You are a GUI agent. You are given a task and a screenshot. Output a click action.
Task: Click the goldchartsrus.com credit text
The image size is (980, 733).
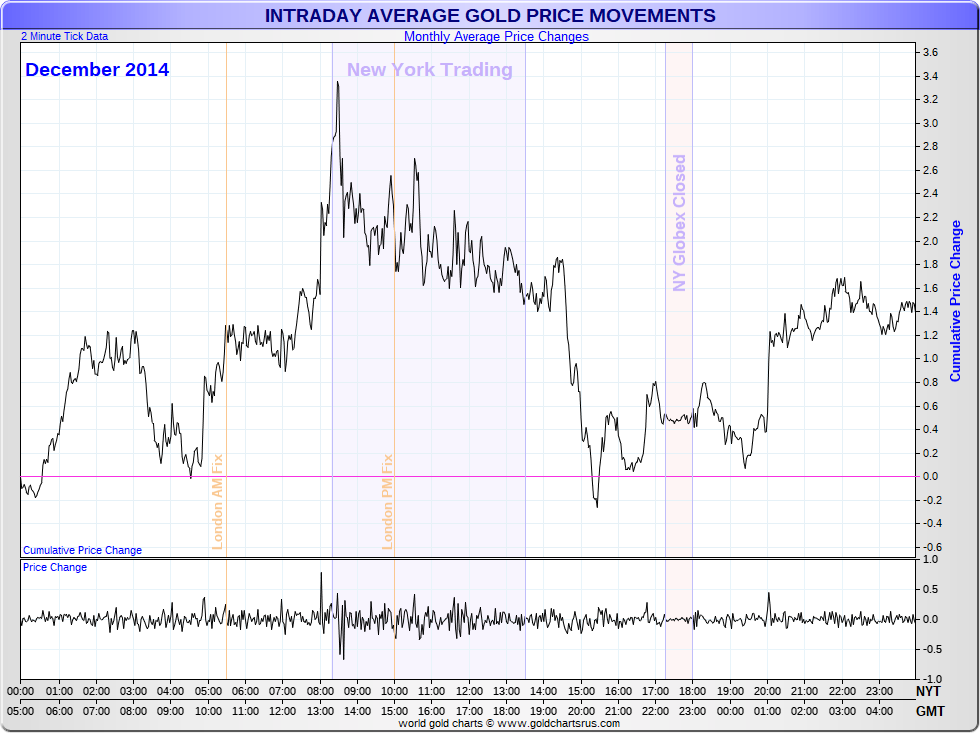pyautogui.click(x=509, y=724)
